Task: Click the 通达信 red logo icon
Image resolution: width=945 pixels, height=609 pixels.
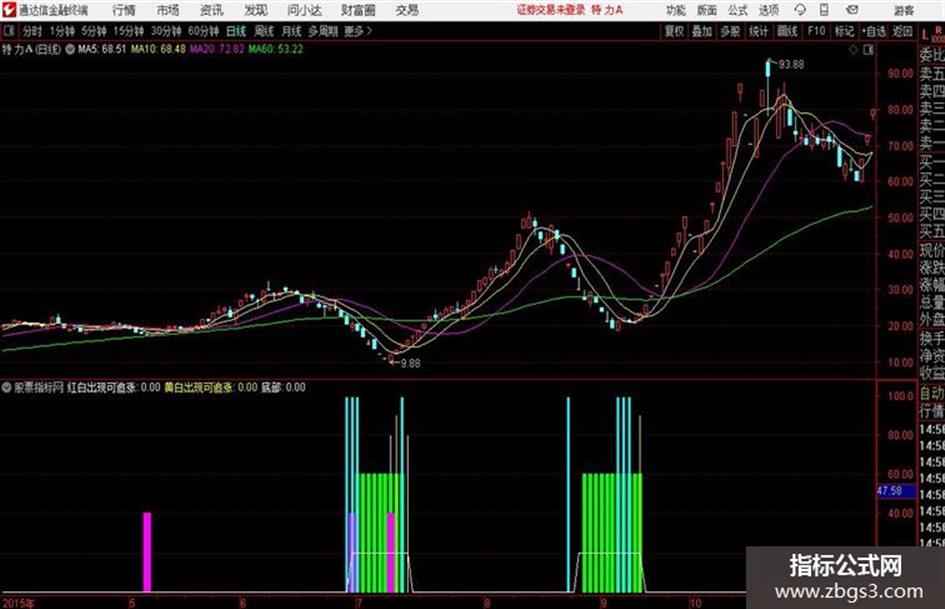Action: point(9,10)
